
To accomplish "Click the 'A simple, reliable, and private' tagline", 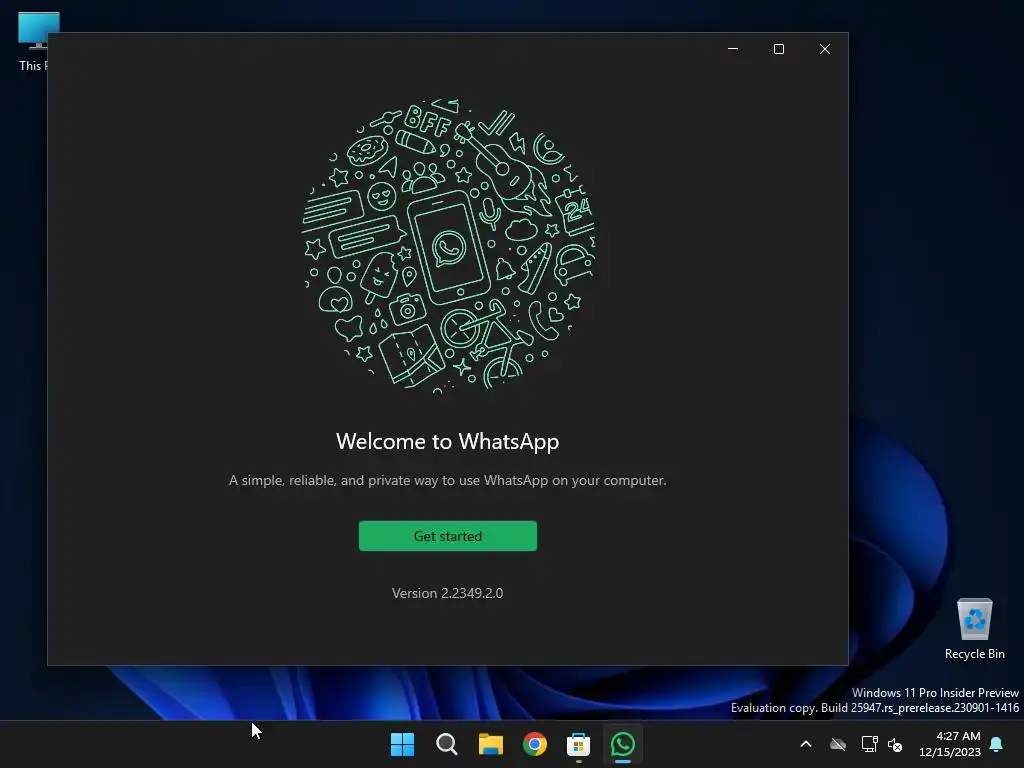I will (447, 480).
